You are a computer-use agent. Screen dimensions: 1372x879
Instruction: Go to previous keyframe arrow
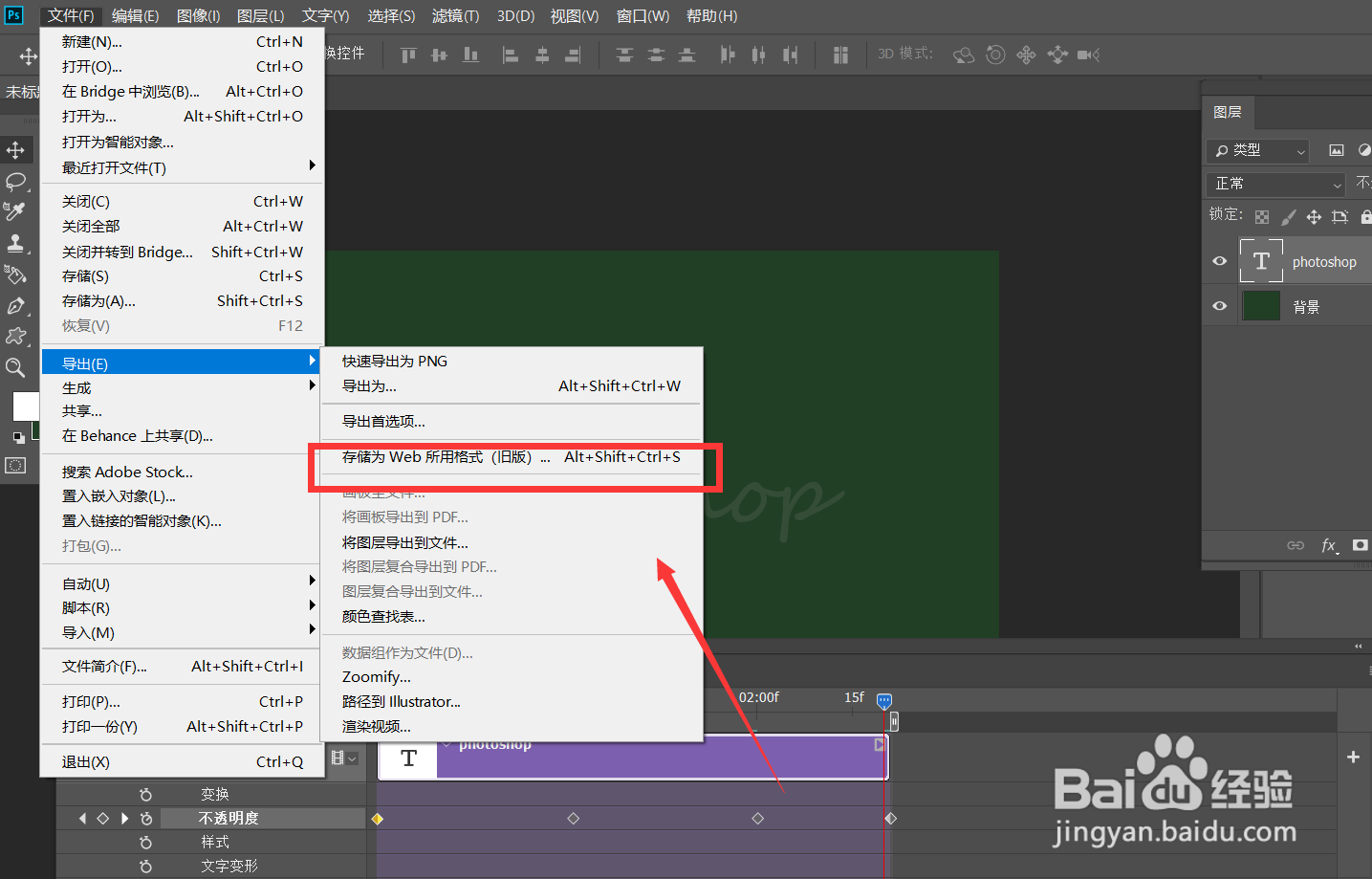[82, 819]
